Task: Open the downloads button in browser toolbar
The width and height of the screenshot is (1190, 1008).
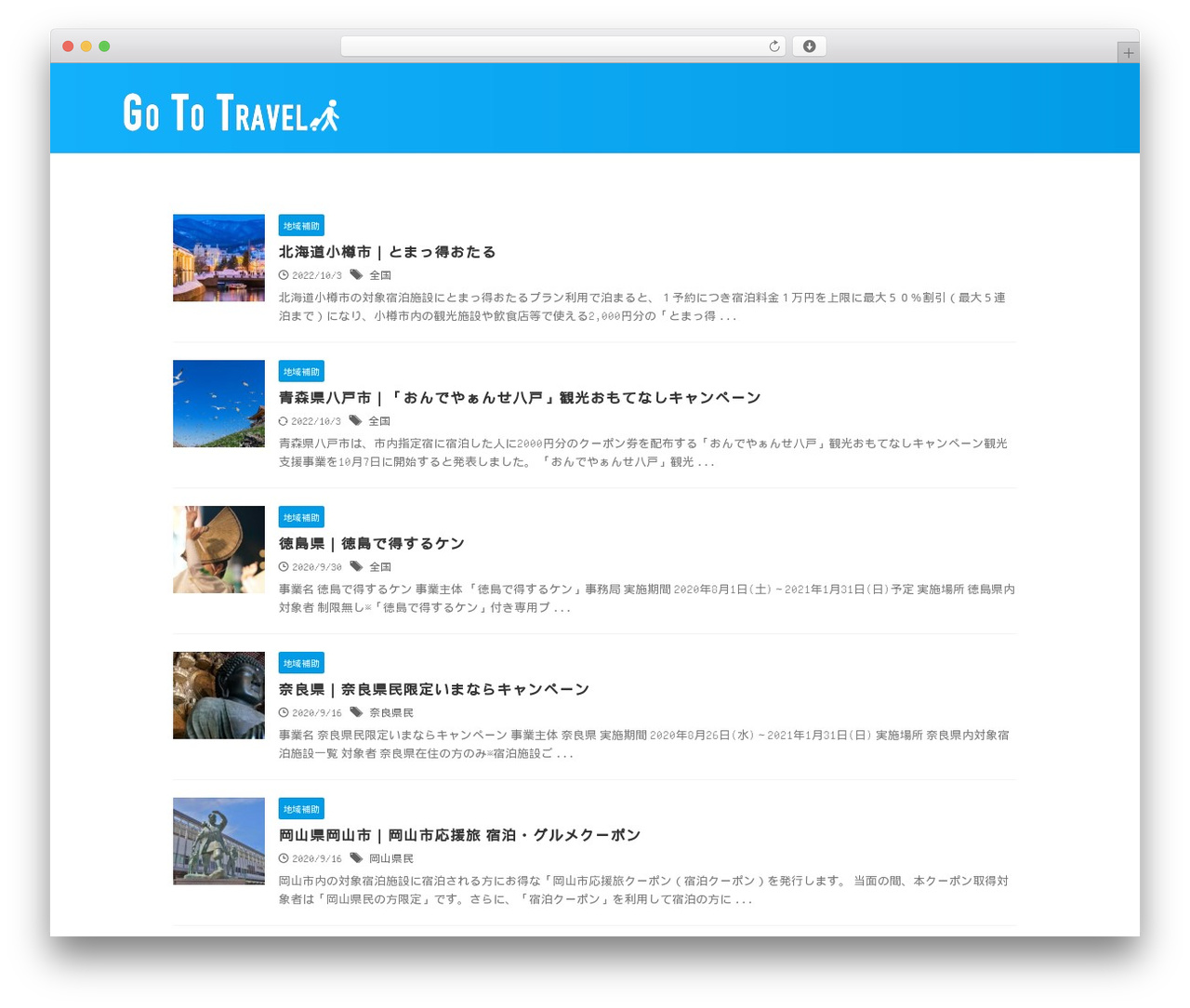Action: (x=809, y=46)
